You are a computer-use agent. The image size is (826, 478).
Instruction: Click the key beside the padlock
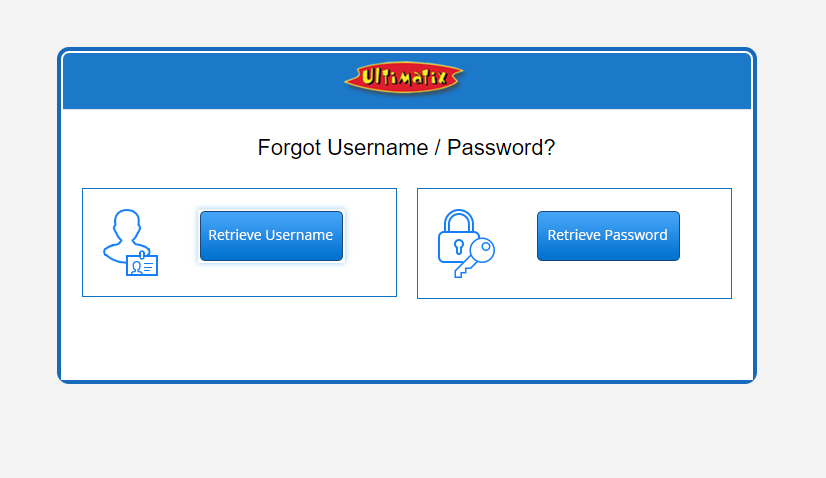[x=475, y=258]
